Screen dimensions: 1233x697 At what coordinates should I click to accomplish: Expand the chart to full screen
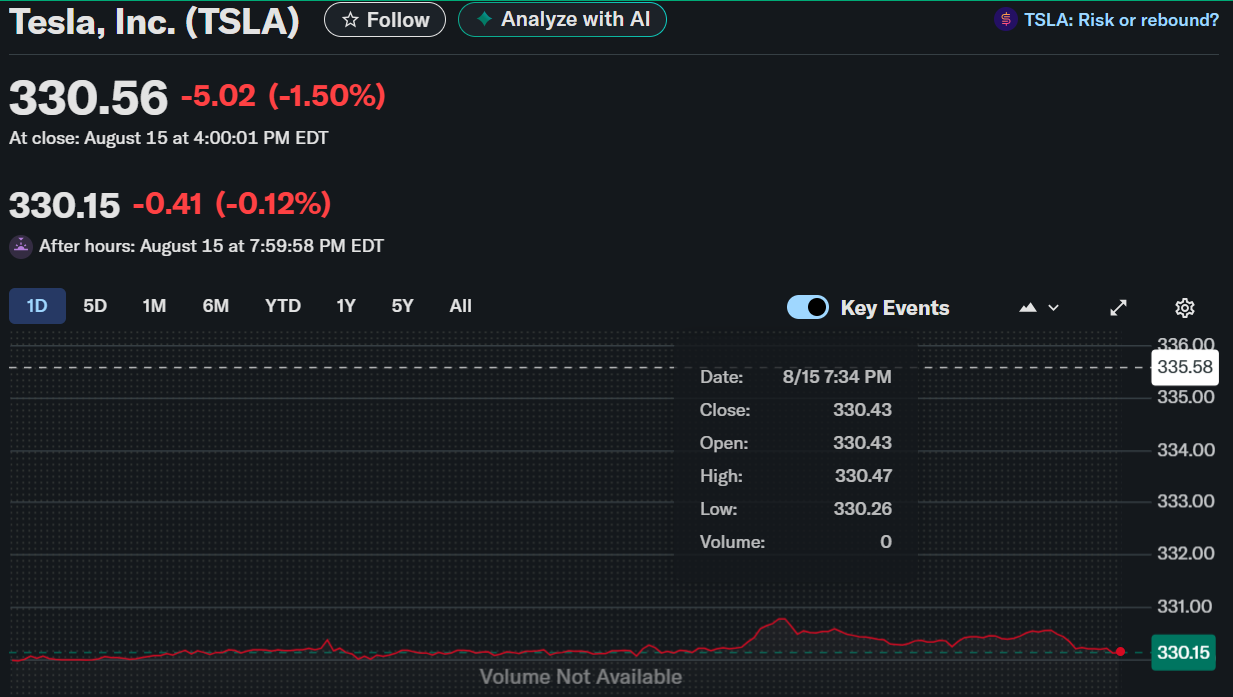(1119, 308)
